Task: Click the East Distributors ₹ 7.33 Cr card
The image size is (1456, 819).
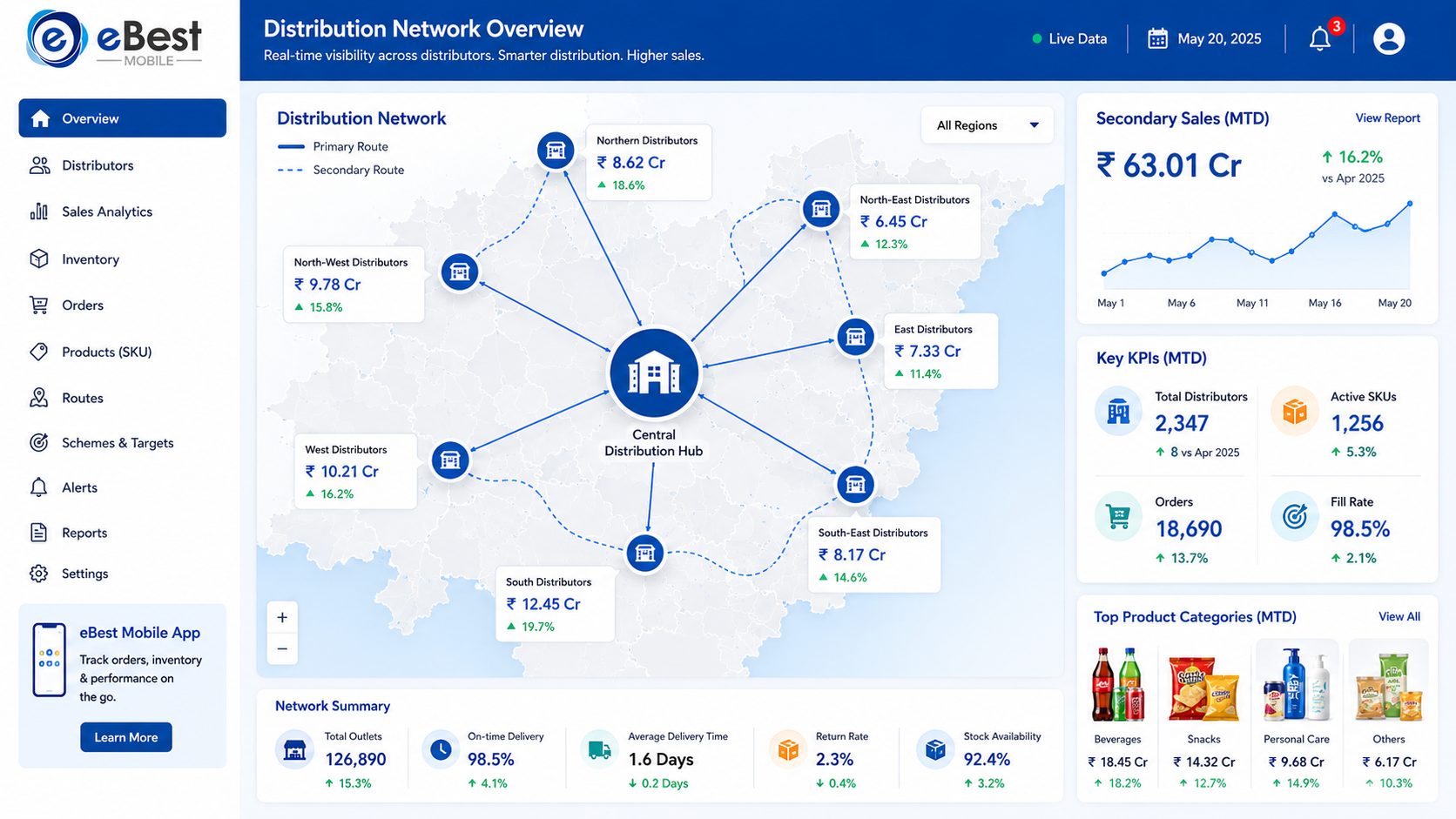Action: point(940,351)
